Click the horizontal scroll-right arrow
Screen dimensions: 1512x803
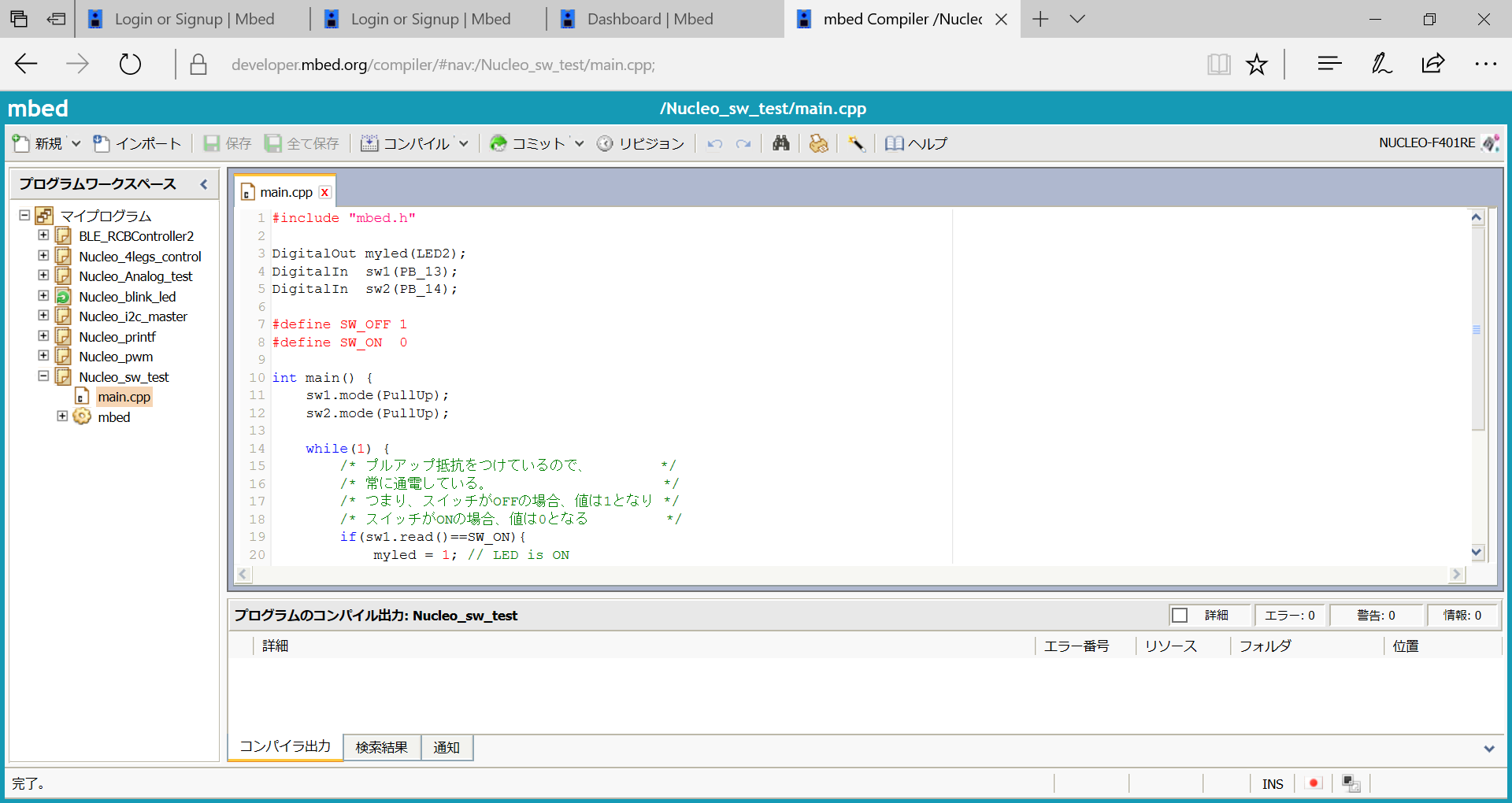click(1457, 574)
